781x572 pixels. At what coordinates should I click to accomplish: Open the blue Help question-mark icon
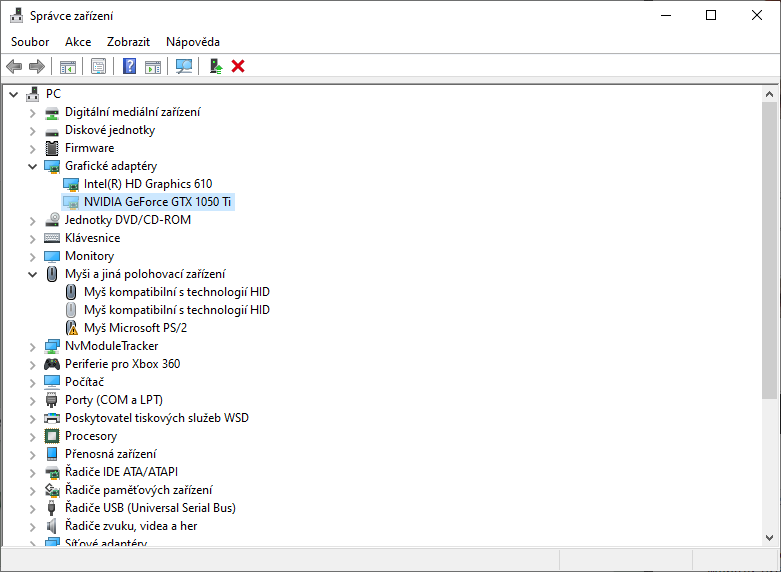(x=130, y=66)
